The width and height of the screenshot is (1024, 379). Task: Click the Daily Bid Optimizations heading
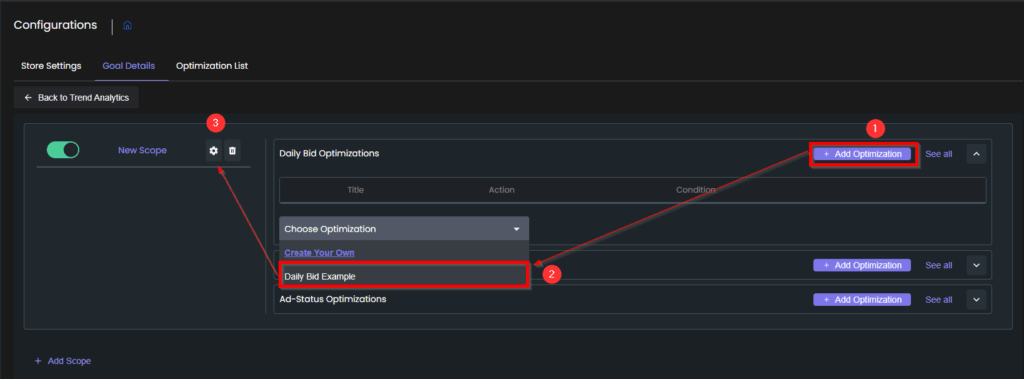(x=329, y=154)
